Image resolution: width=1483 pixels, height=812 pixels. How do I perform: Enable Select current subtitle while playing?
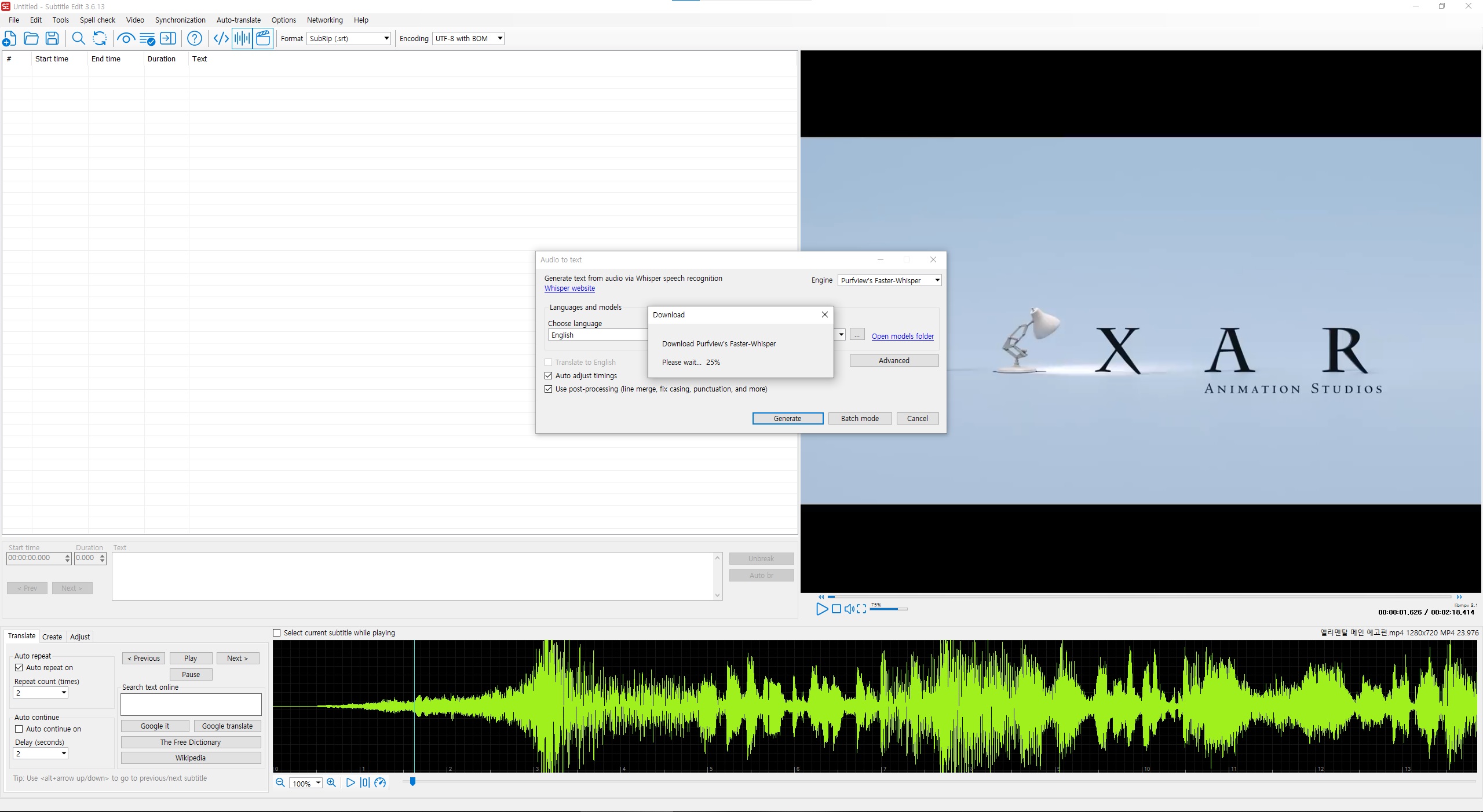[x=277, y=633]
